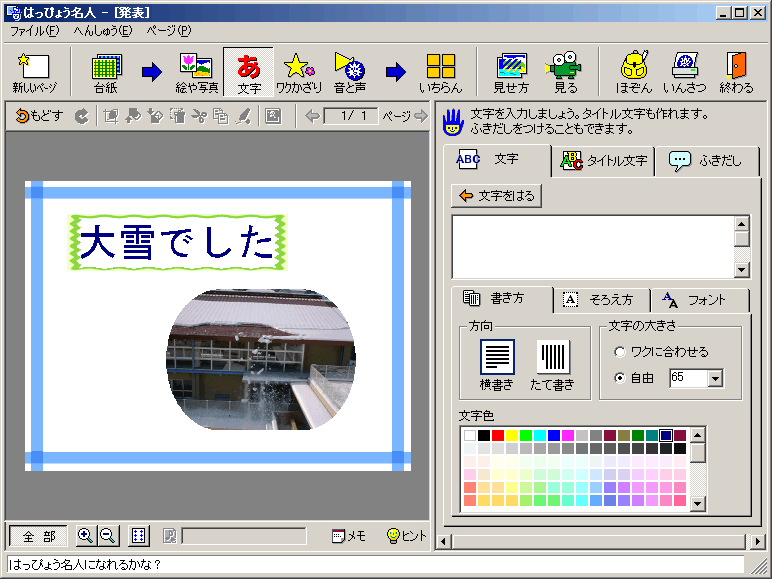Click the 文字をはる button
Viewport: 772px width, 579px height.
497,196
